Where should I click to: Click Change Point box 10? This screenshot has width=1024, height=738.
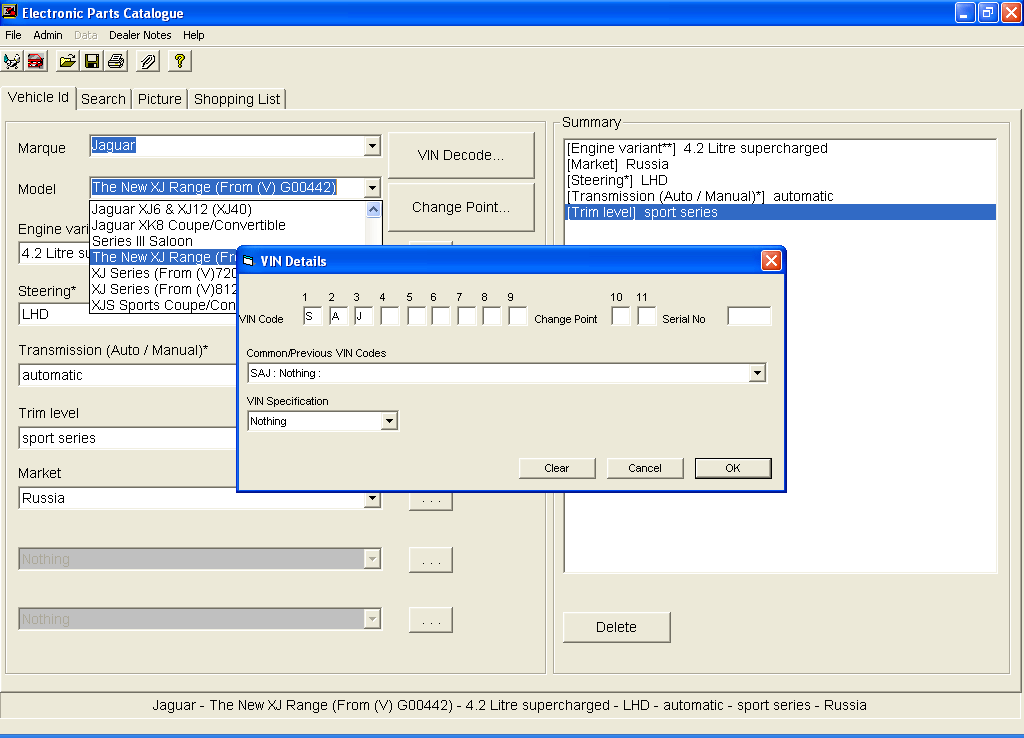tap(621, 317)
